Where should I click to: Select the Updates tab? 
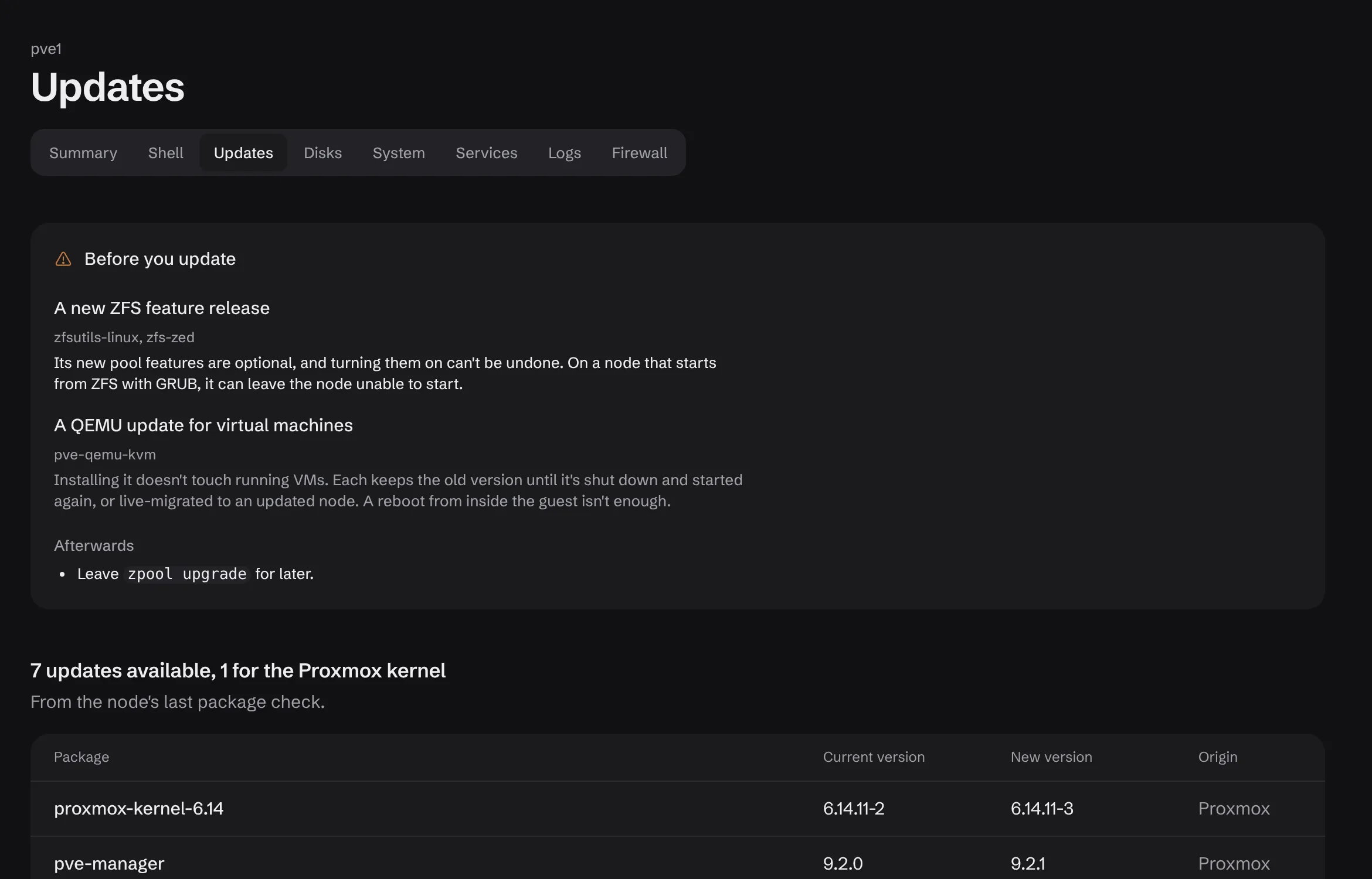(x=243, y=153)
